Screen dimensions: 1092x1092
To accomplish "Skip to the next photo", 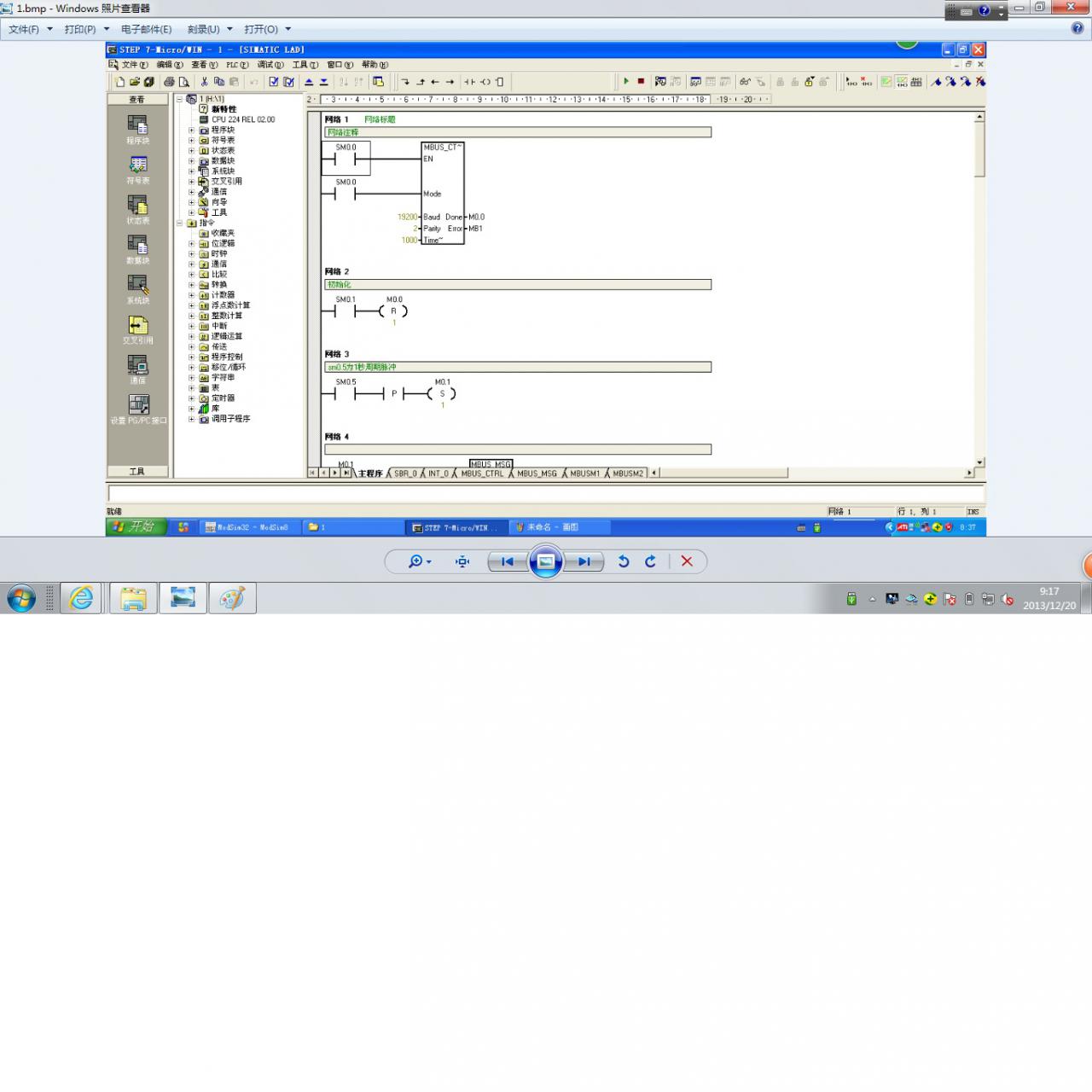I will [584, 561].
